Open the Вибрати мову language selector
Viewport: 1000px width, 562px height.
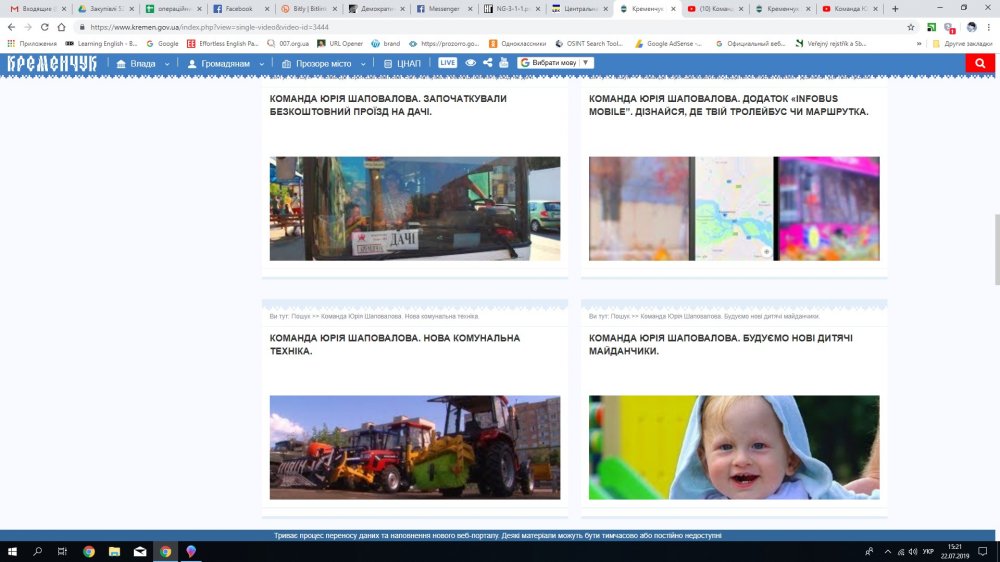[x=555, y=63]
